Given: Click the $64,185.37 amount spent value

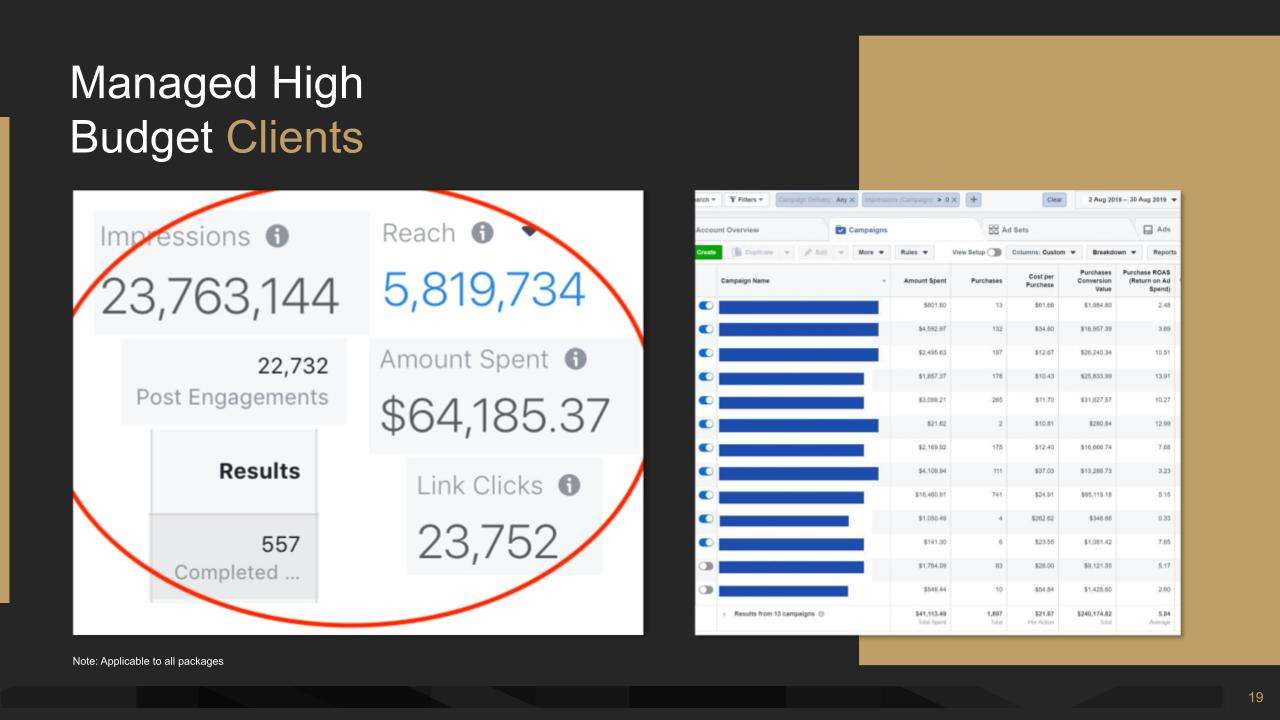Looking at the screenshot, I should pos(496,415).
